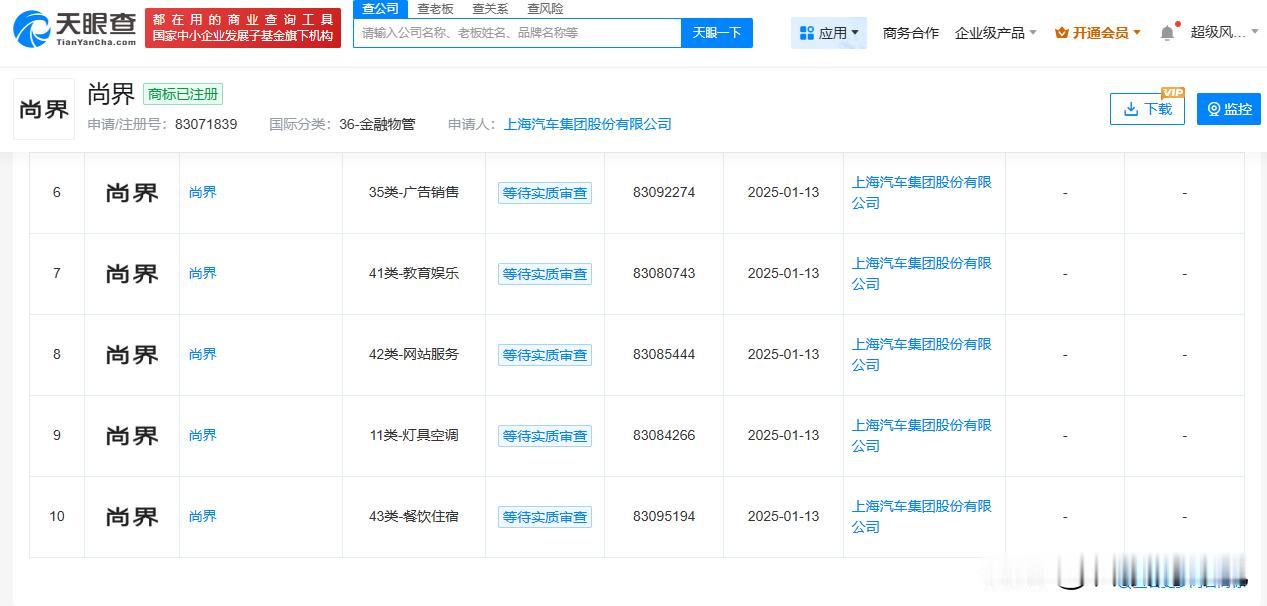Expand the 企业级产品 dropdown
This screenshot has width=1267, height=606.
[x=995, y=33]
